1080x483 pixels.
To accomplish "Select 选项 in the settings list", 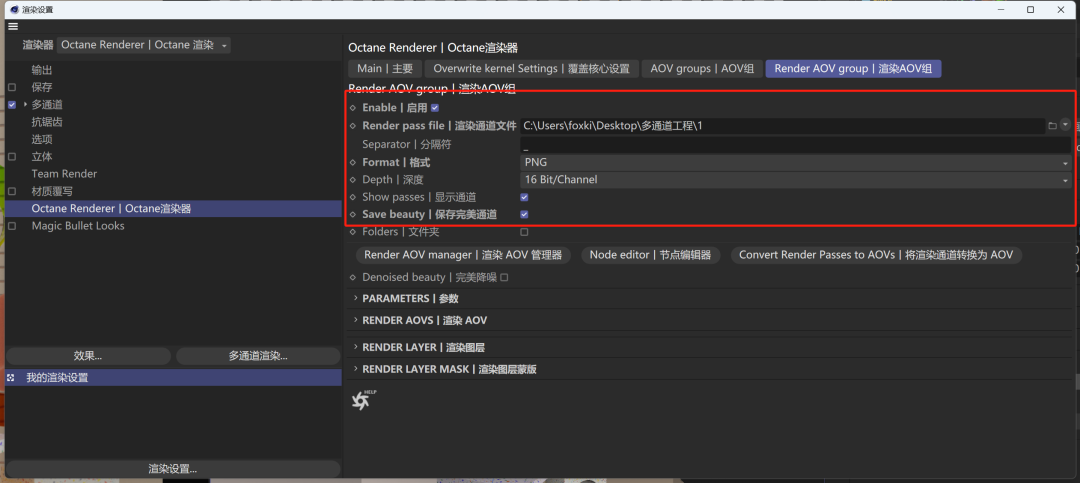I will pos(42,139).
